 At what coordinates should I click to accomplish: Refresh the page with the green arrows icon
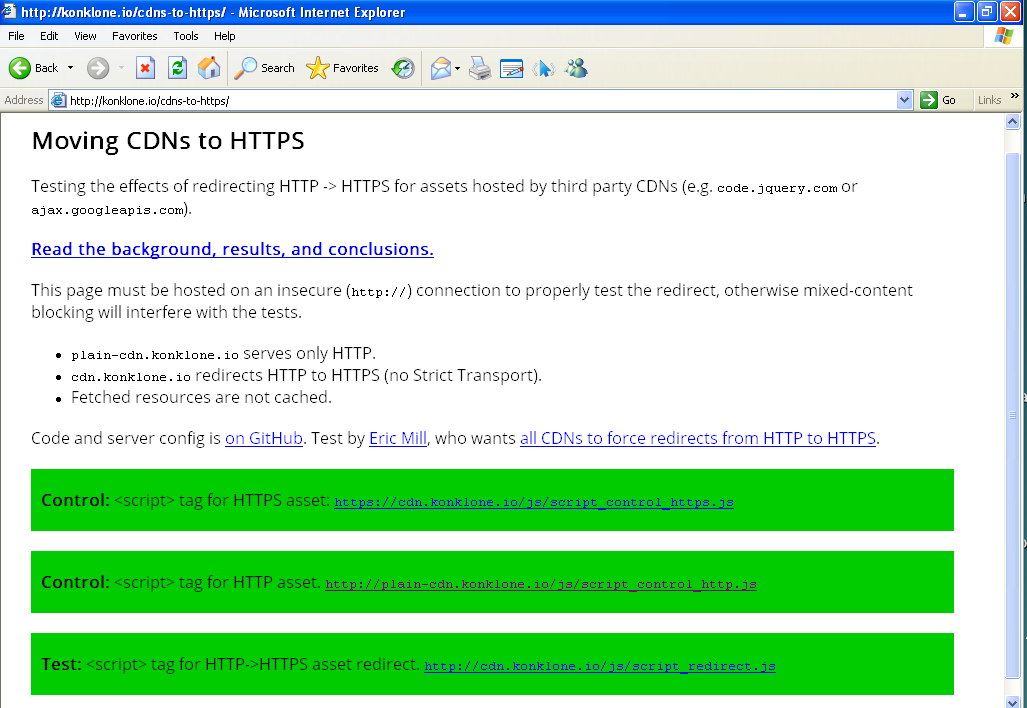click(177, 67)
